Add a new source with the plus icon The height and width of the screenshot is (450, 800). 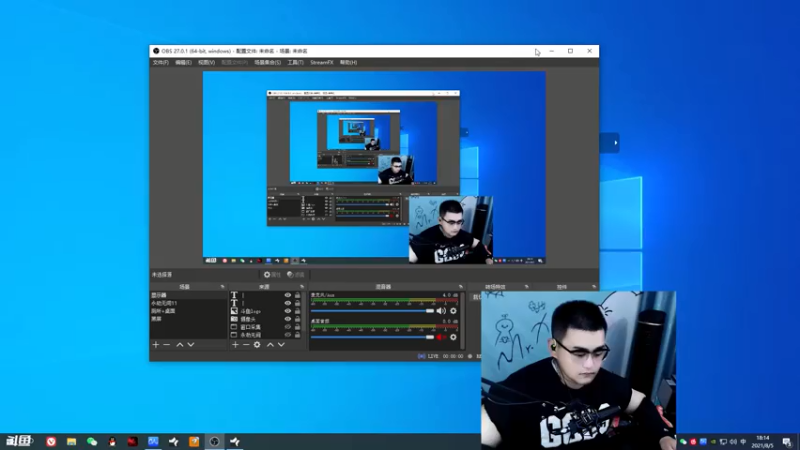[235, 345]
